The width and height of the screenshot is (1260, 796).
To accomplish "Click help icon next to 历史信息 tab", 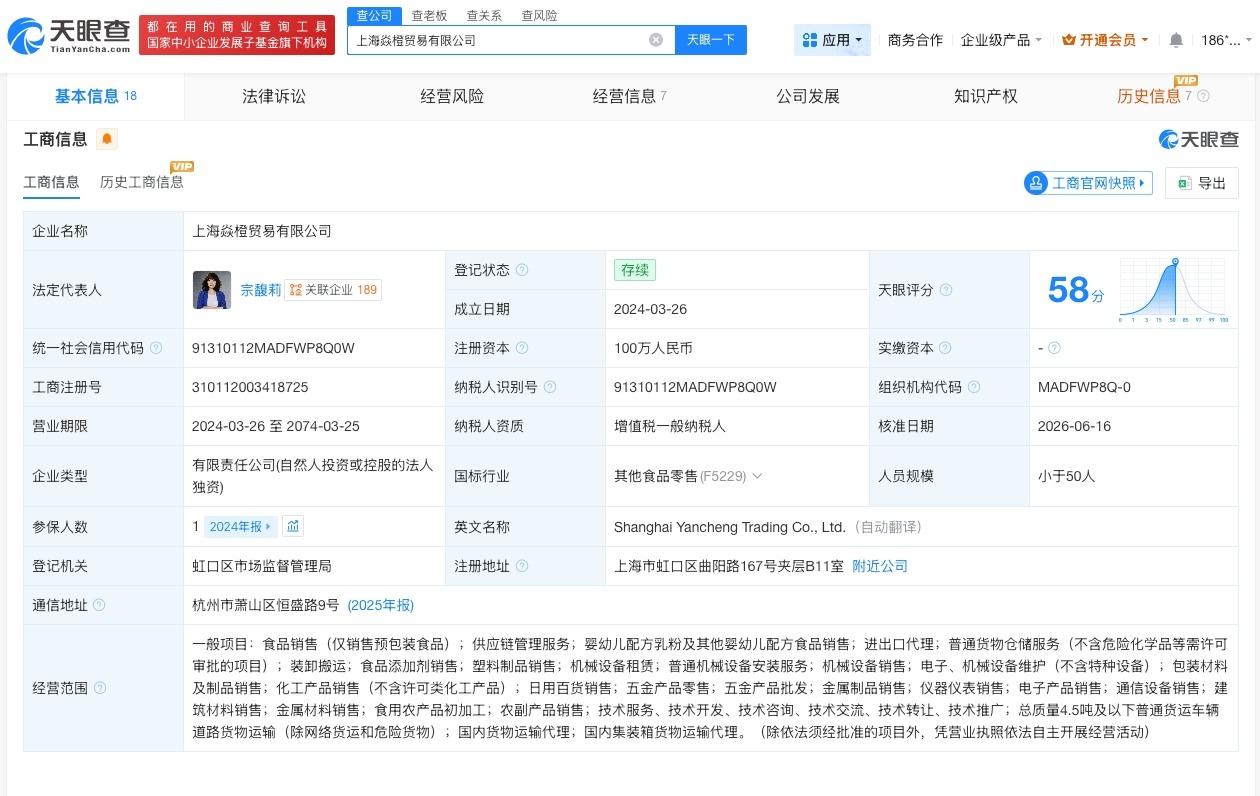I will 1203,96.
